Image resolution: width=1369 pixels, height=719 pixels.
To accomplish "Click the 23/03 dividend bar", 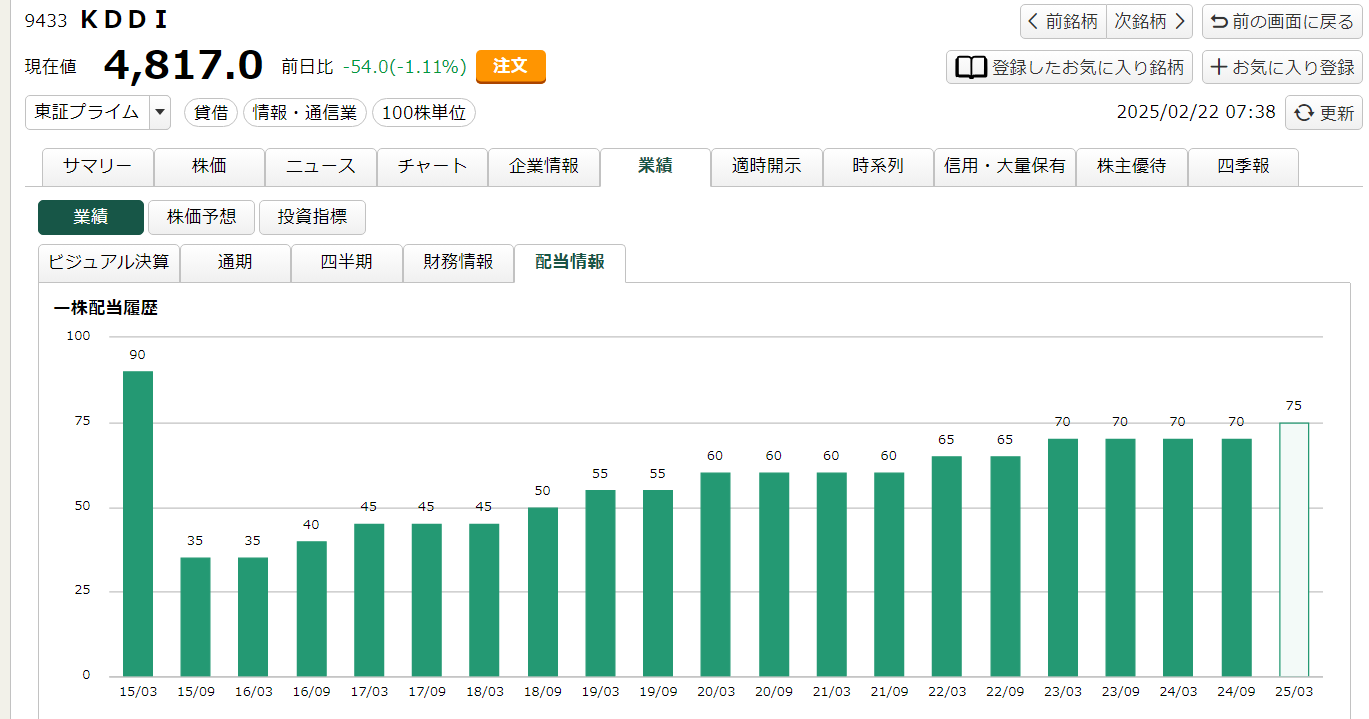I will [x=1063, y=558].
